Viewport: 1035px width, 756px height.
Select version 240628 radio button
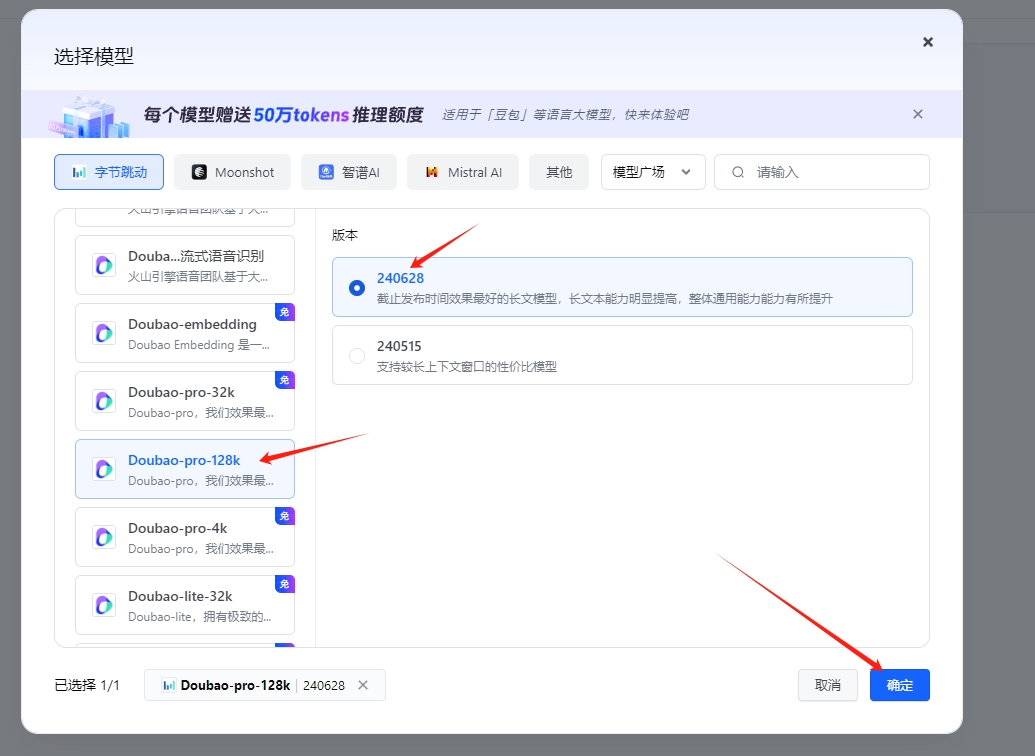(356, 288)
